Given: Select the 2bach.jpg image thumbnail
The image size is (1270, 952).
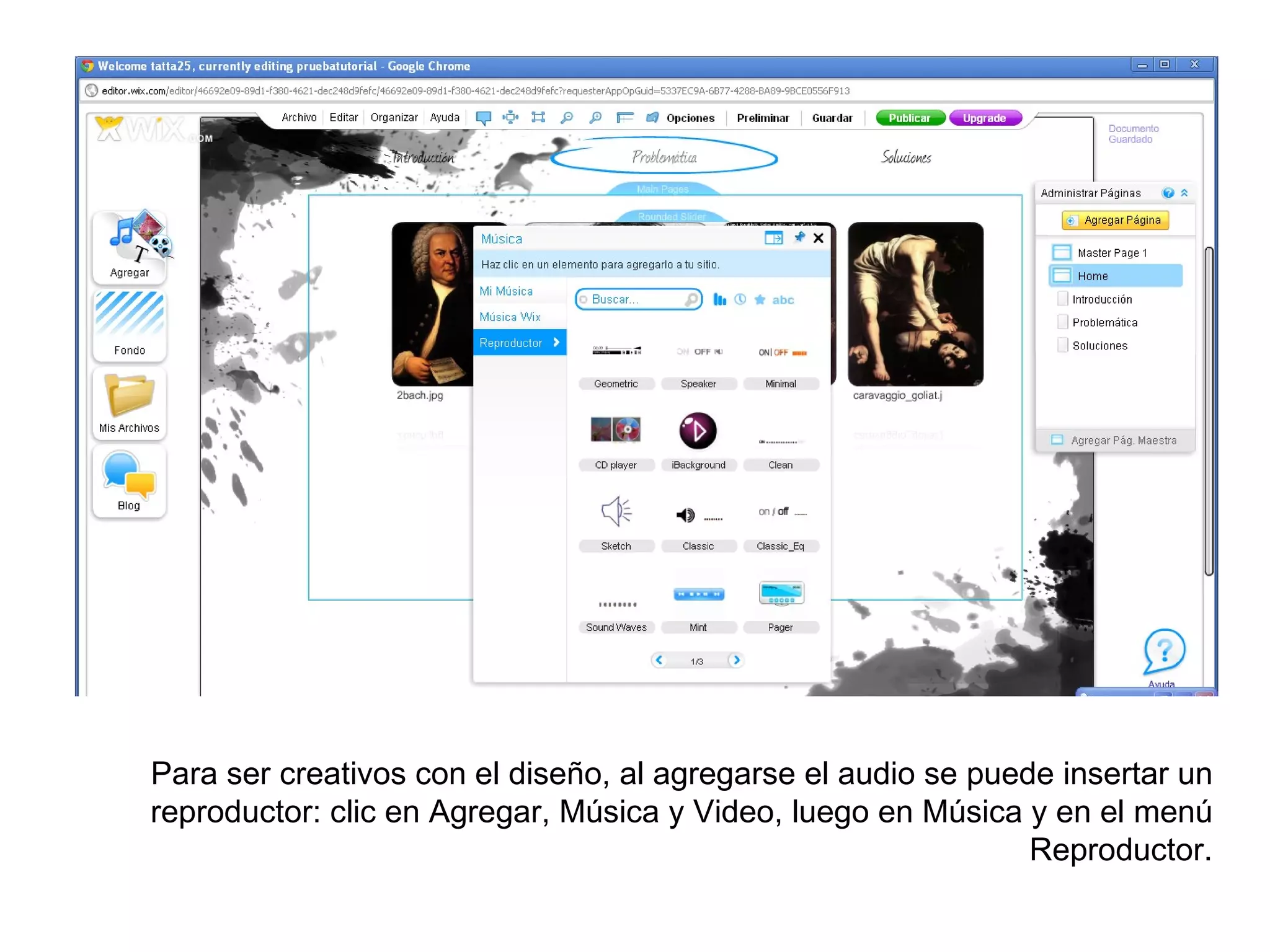Looking at the screenshot, I should (x=432, y=304).
